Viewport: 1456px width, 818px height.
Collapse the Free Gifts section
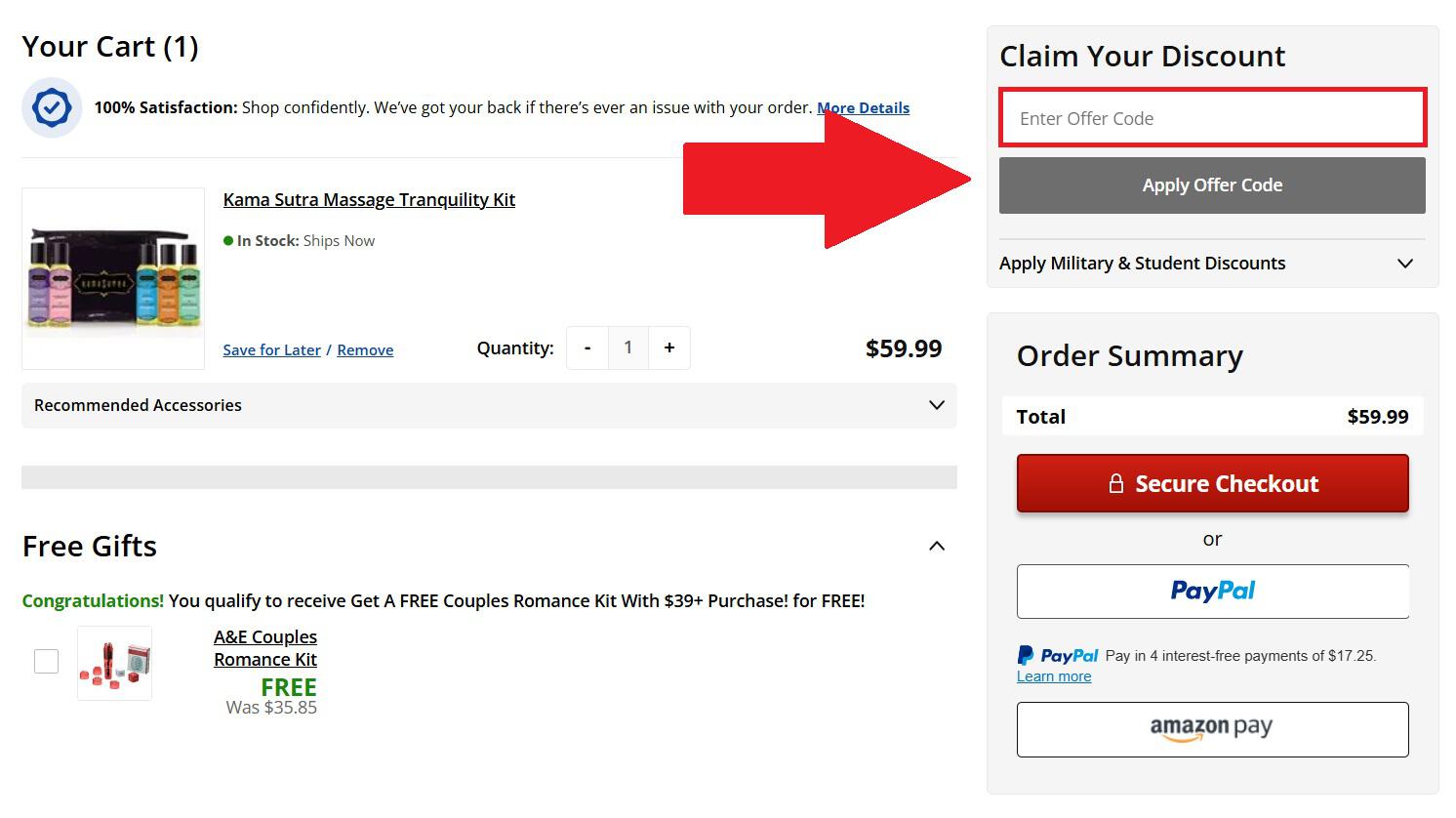click(x=936, y=546)
